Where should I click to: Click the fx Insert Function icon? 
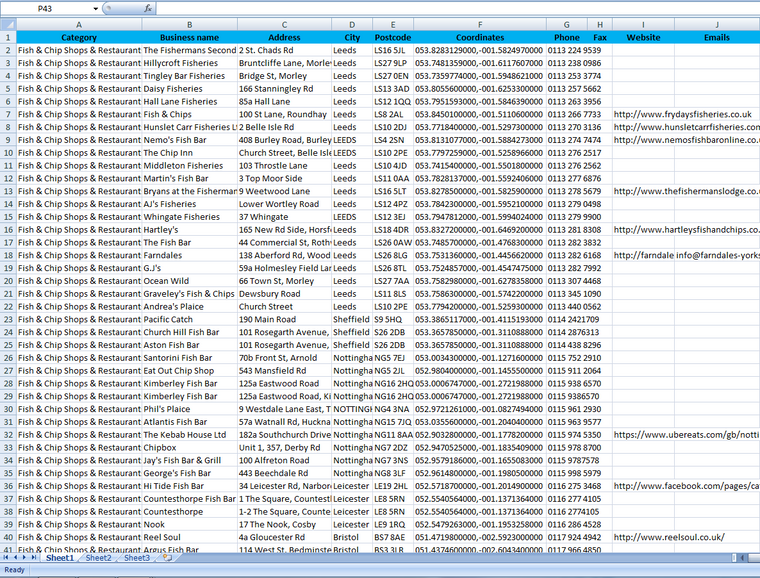click(148, 8)
